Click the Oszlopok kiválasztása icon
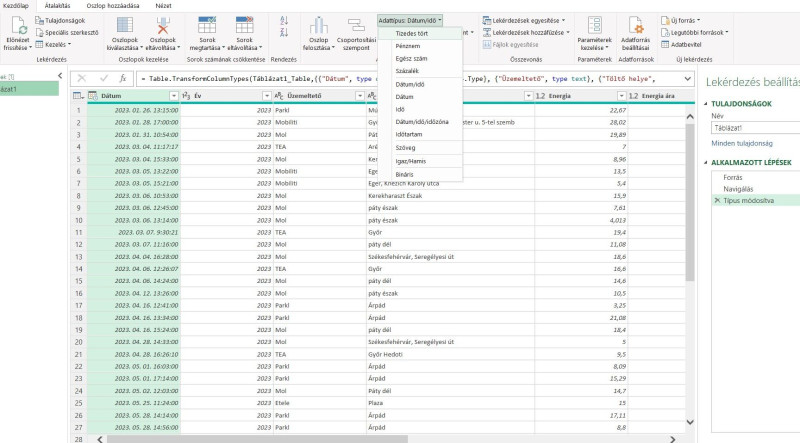Viewport: 800px width, 443px height. coord(124,26)
